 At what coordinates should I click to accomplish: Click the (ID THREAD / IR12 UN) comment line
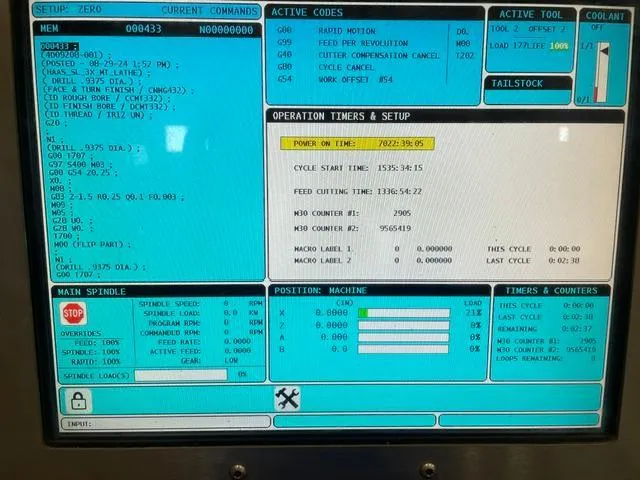98,115
